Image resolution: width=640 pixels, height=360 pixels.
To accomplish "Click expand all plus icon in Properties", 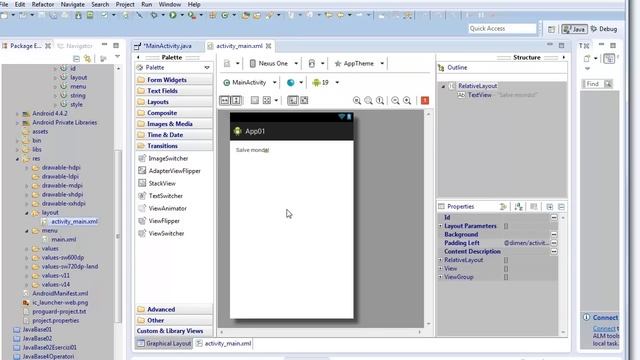I will (x=550, y=207).
